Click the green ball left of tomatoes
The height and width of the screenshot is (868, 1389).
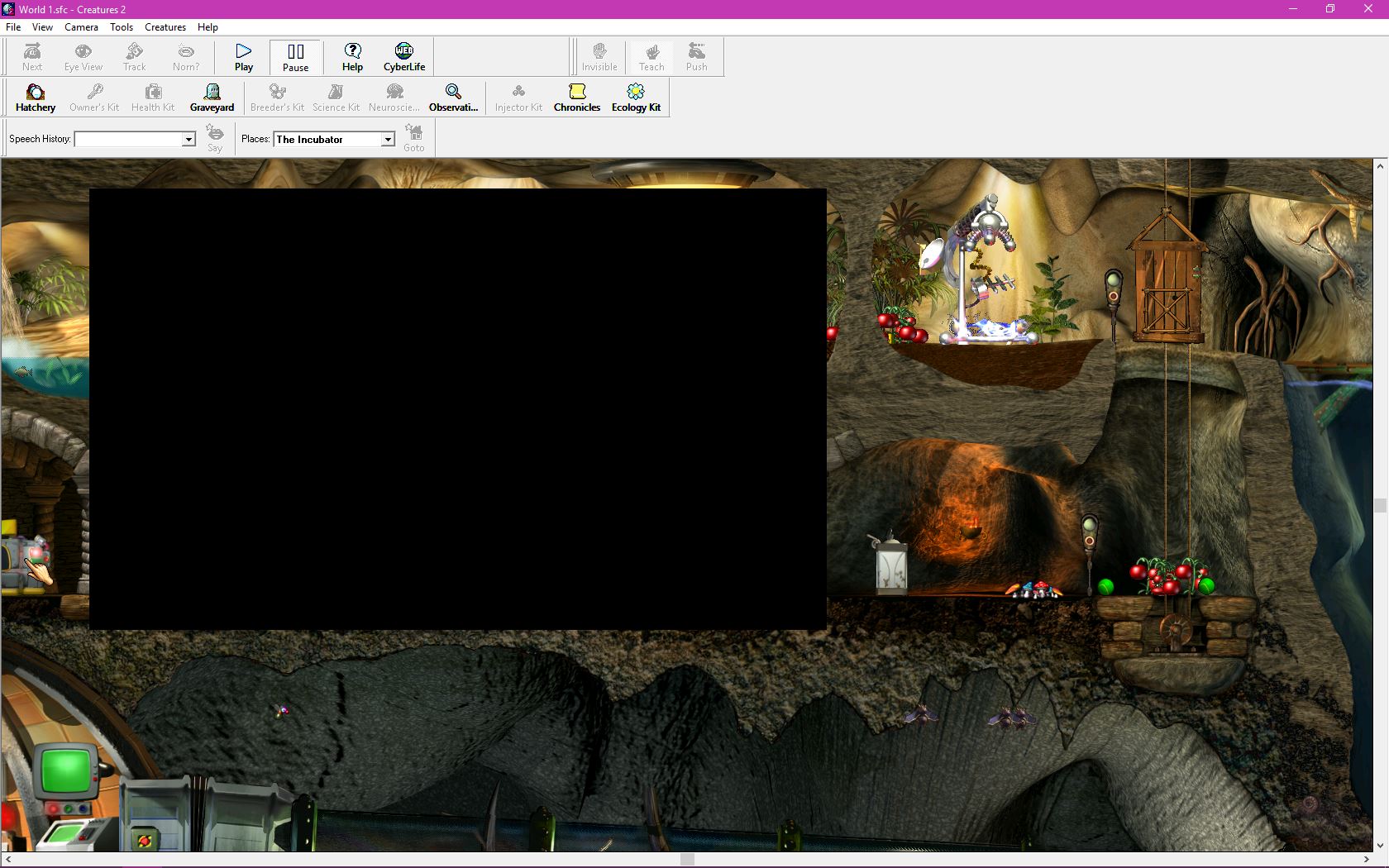click(1106, 586)
